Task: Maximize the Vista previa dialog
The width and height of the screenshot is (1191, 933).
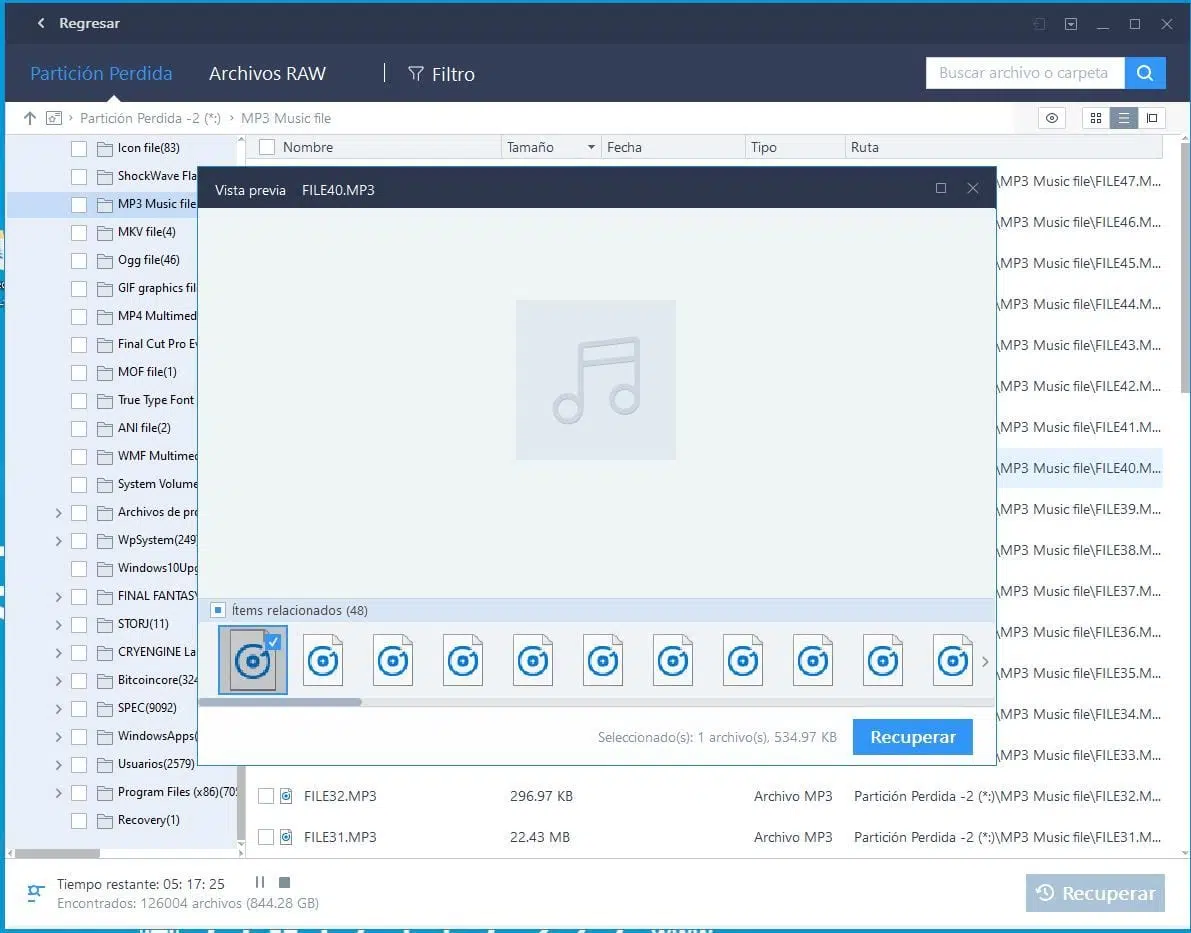Action: click(941, 188)
